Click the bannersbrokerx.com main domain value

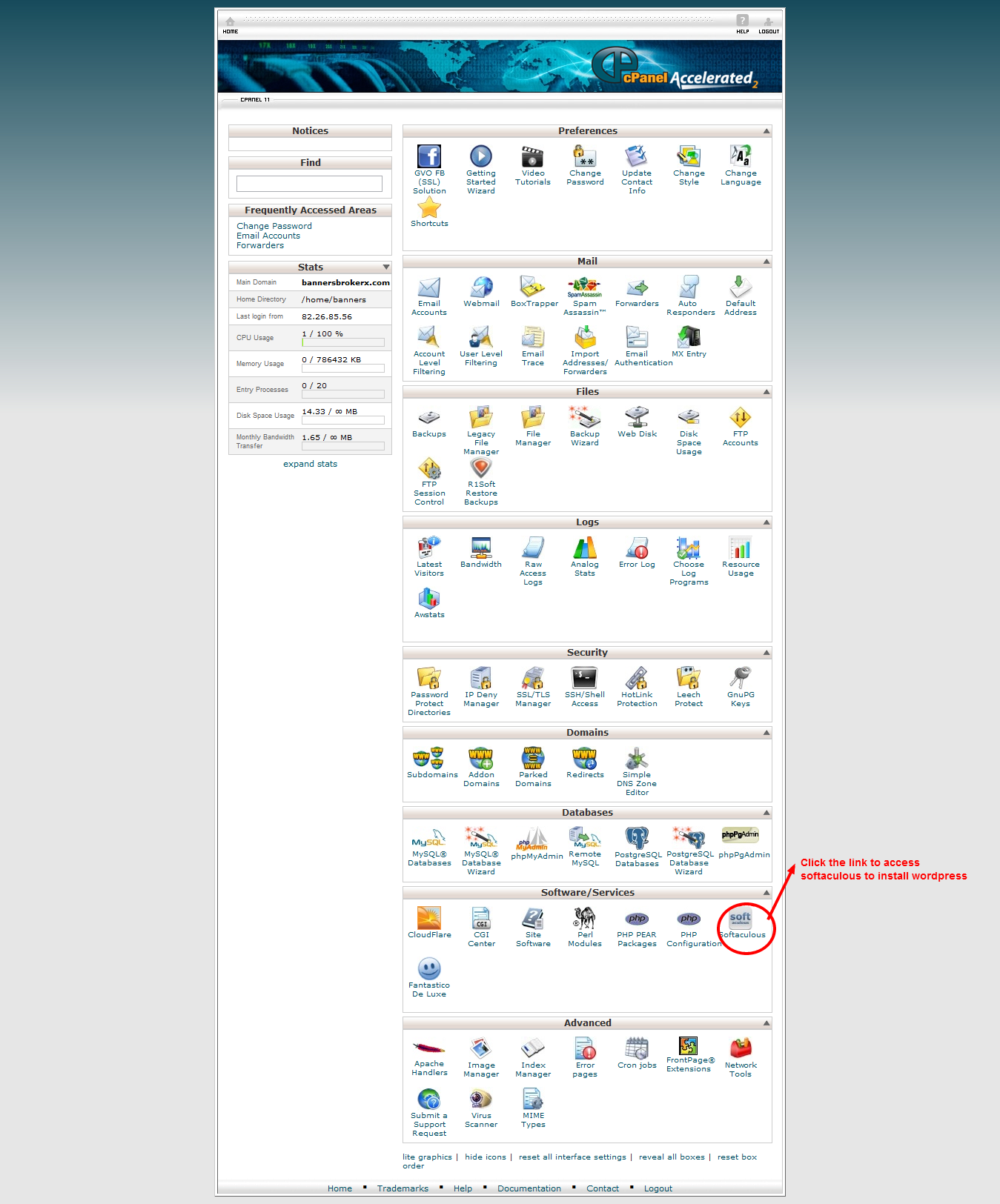click(345, 282)
